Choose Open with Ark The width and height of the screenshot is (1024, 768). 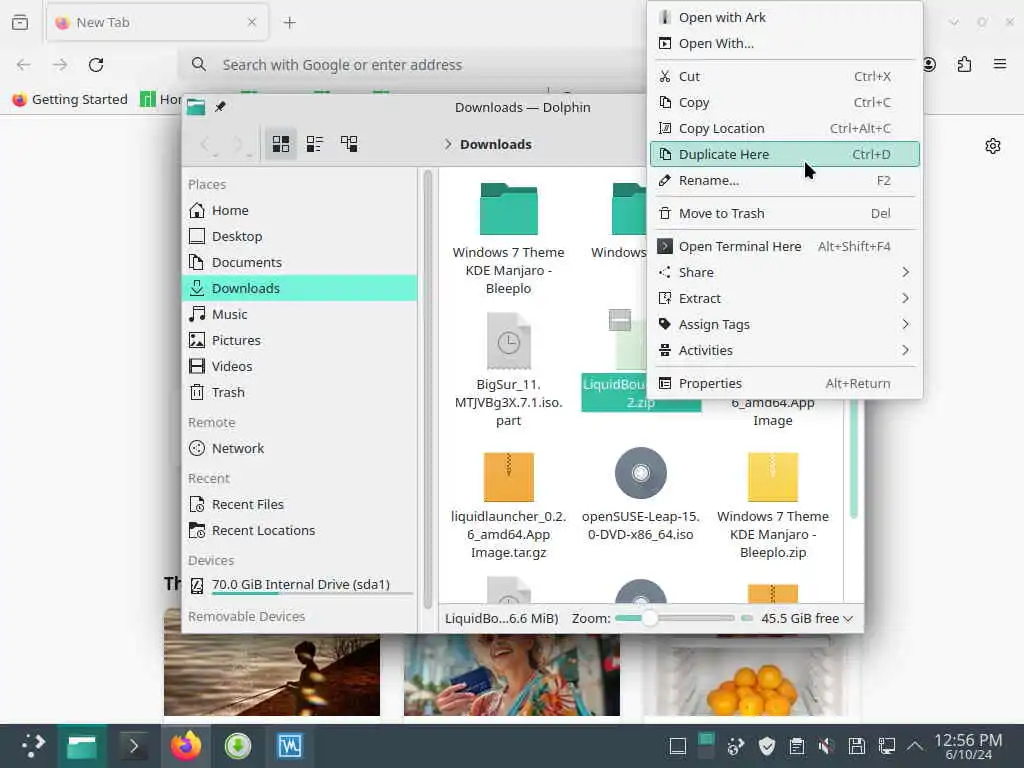coord(784,18)
